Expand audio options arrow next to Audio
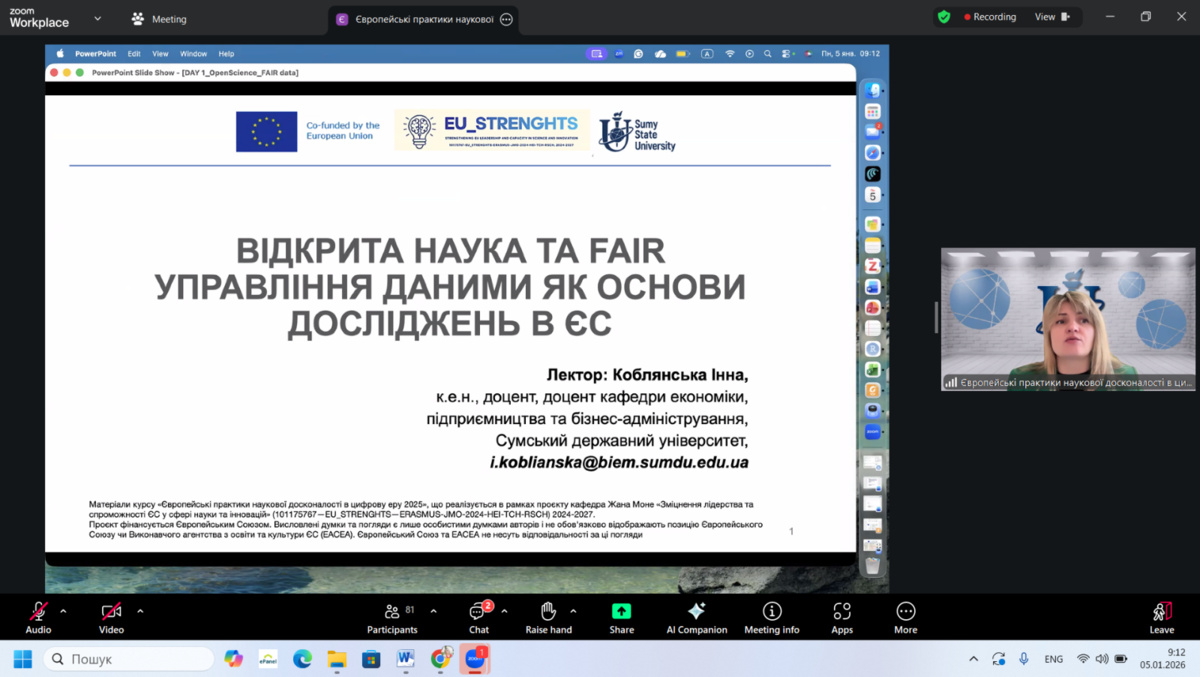The height and width of the screenshot is (677, 1200). (64, 611)
